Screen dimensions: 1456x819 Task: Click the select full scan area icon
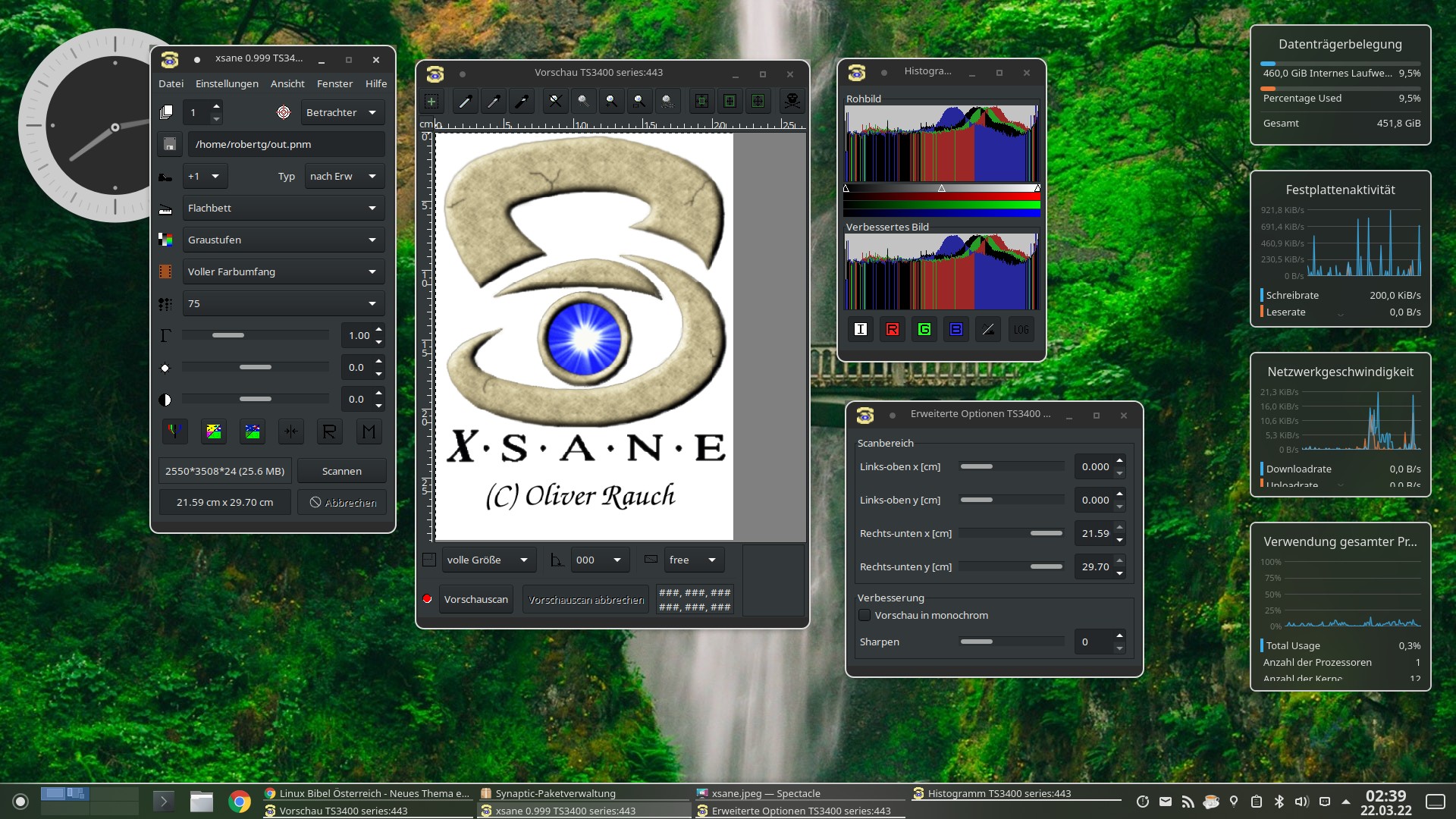coord(758,101)
